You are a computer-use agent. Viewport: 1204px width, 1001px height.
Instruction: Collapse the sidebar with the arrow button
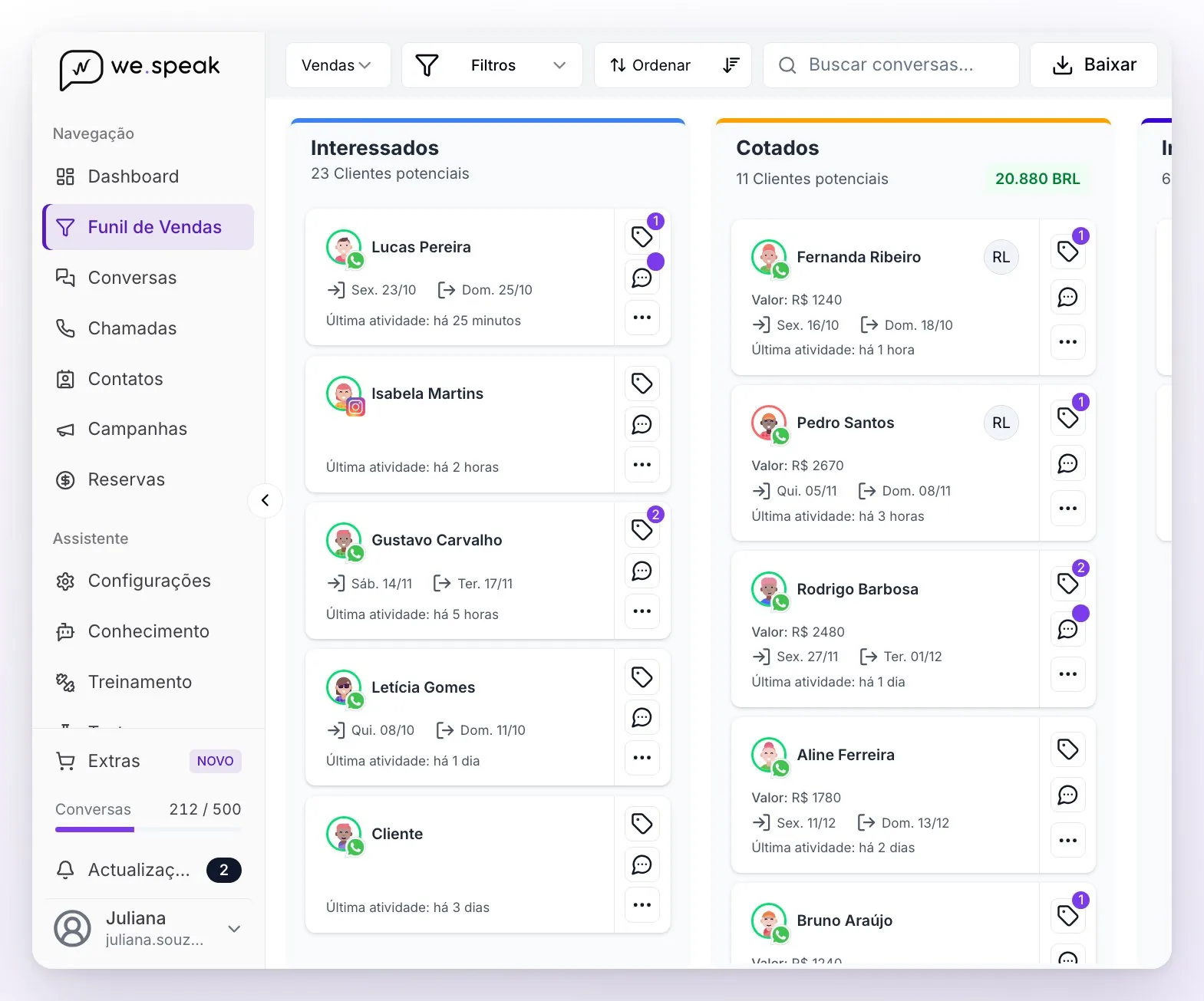pyautogui.click(x=266, y=501)
